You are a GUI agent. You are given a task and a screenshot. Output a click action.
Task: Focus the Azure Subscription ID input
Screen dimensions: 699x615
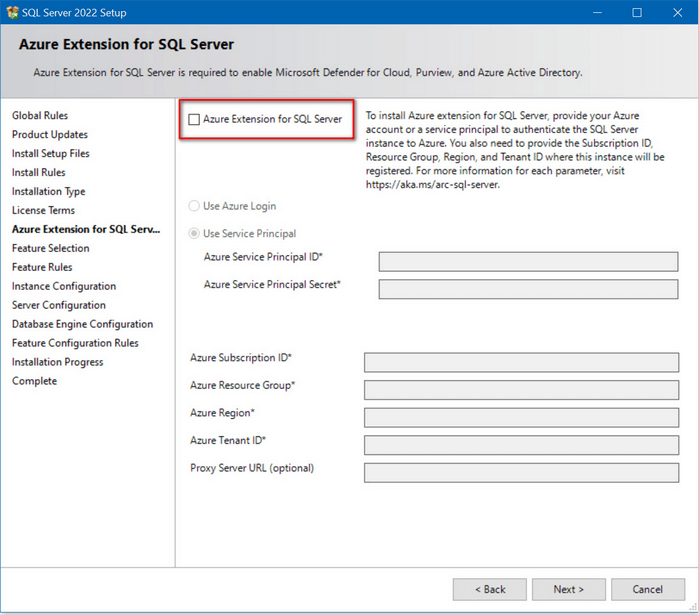coord(520,363)
